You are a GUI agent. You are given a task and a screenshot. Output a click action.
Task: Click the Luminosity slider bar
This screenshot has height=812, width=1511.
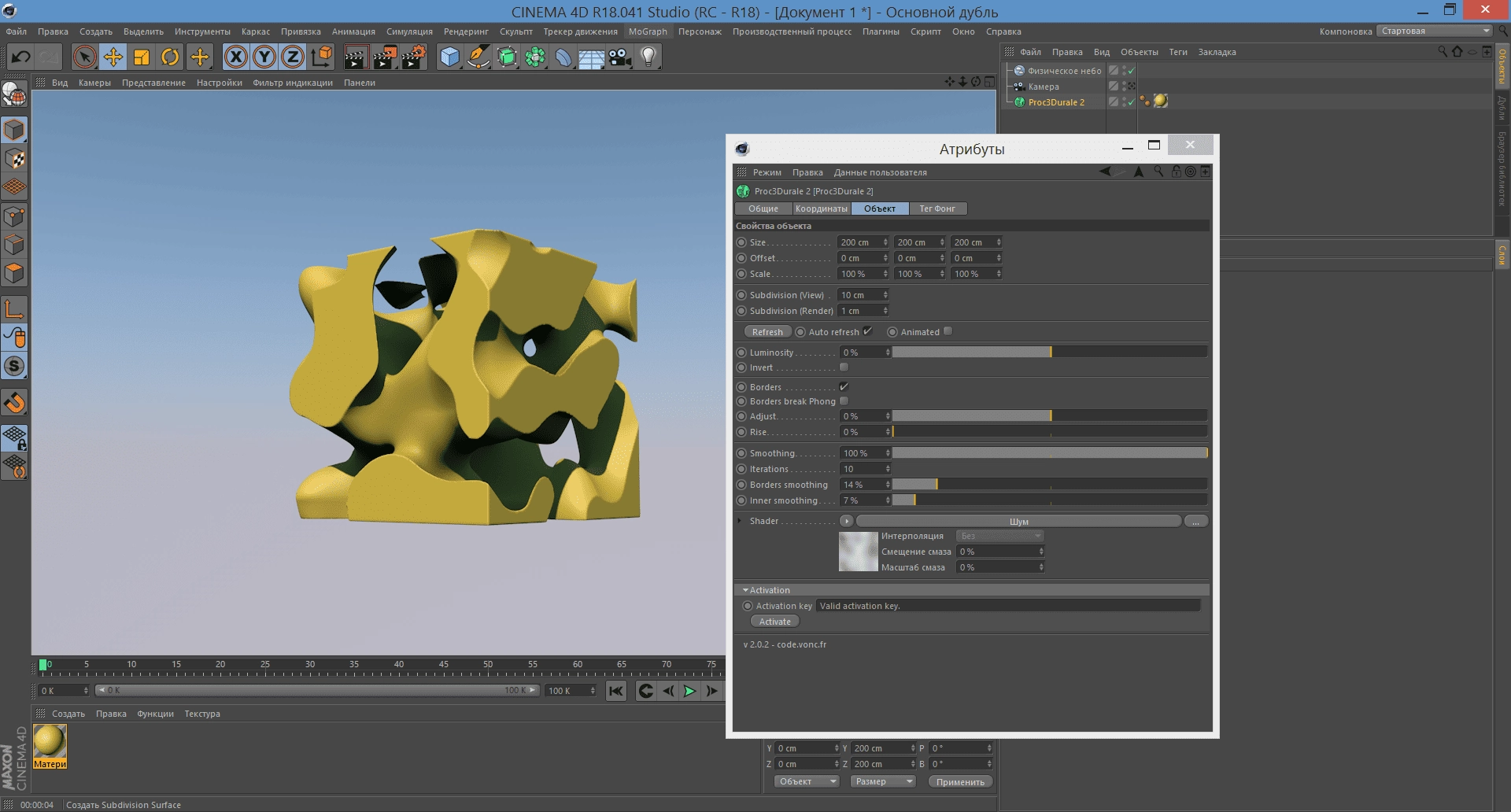(1050, 352)
